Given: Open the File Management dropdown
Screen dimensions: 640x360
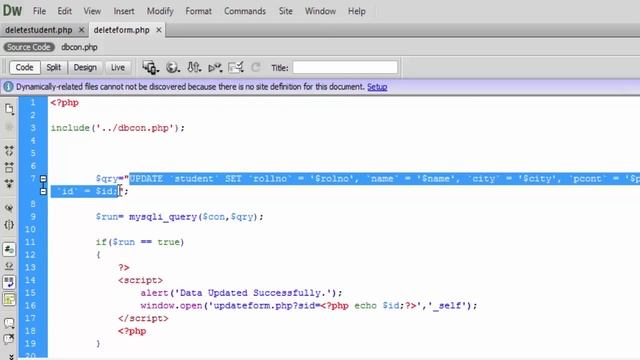Looking at the screenshot, I should pyautogui.click(x=194, y=68).
